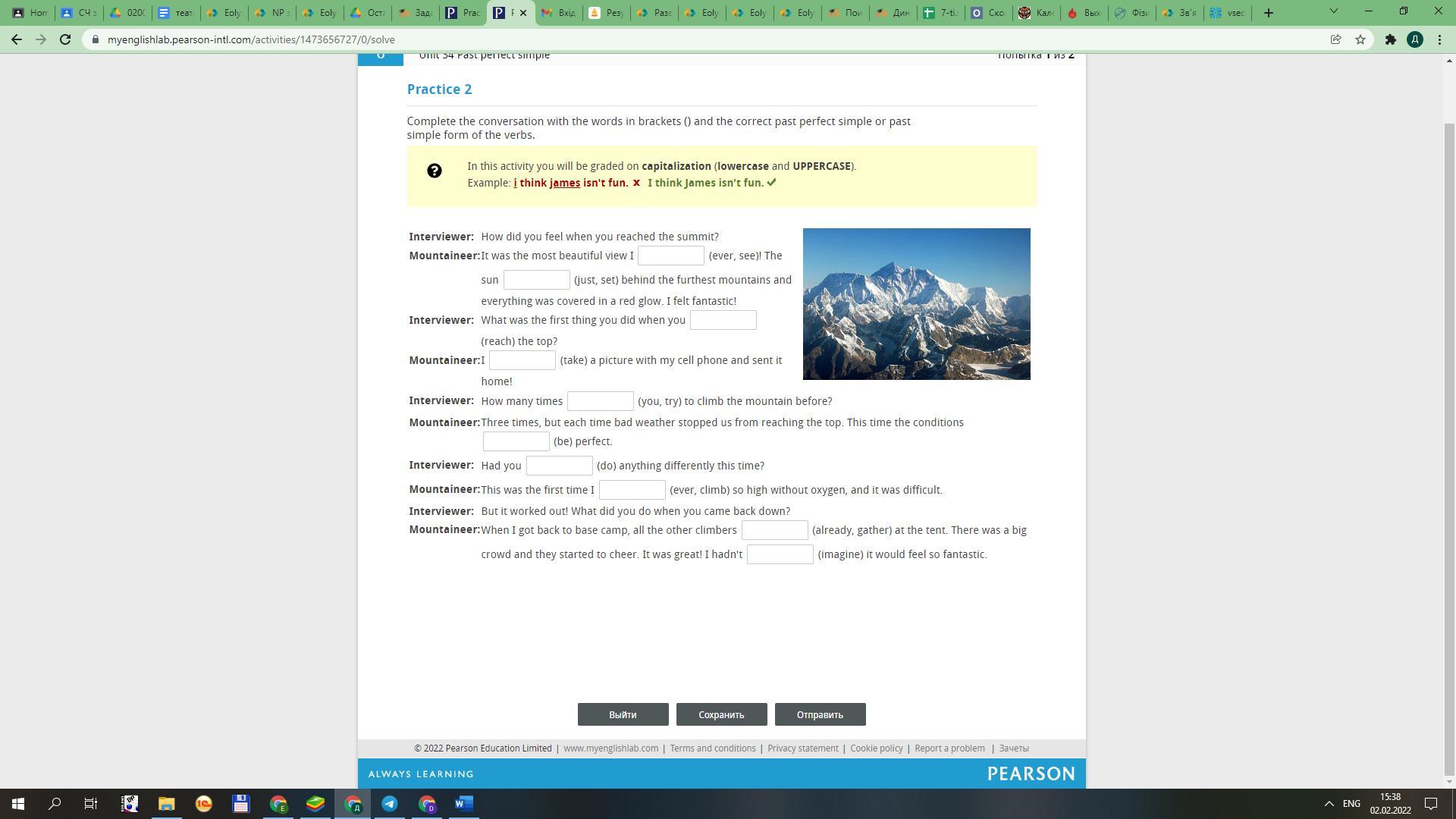The width and height of the screenshot is (1456, 819).
Task: Click the site lock icon in address bar
Action: point(96,39)
